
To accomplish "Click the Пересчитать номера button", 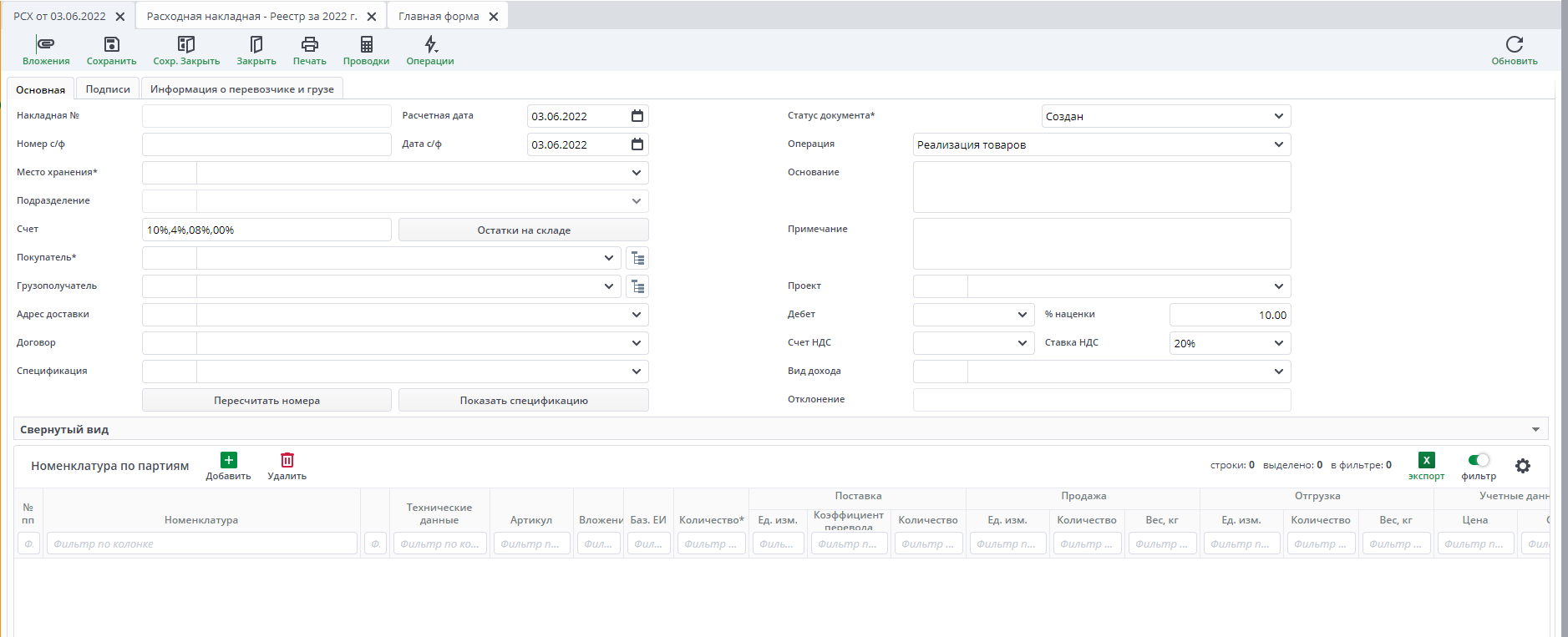I will (x=266, y=401).
